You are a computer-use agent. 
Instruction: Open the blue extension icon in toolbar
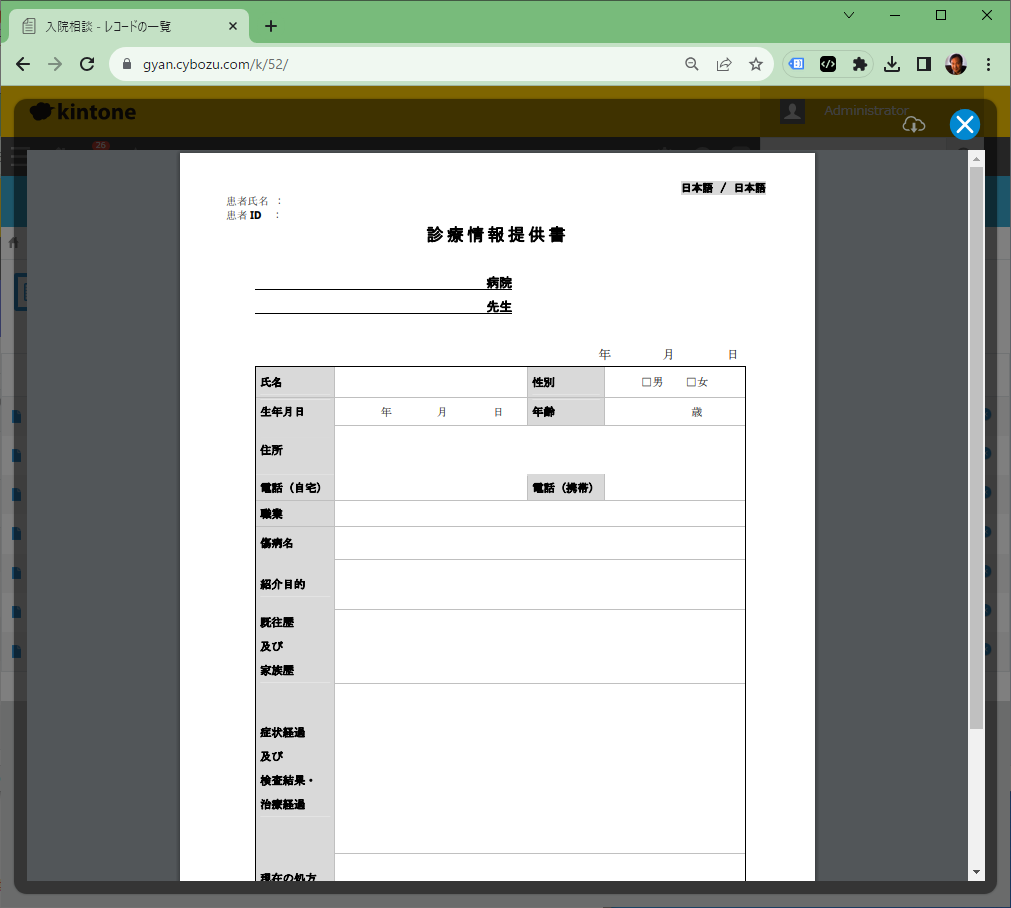click(x=797, y=64)
